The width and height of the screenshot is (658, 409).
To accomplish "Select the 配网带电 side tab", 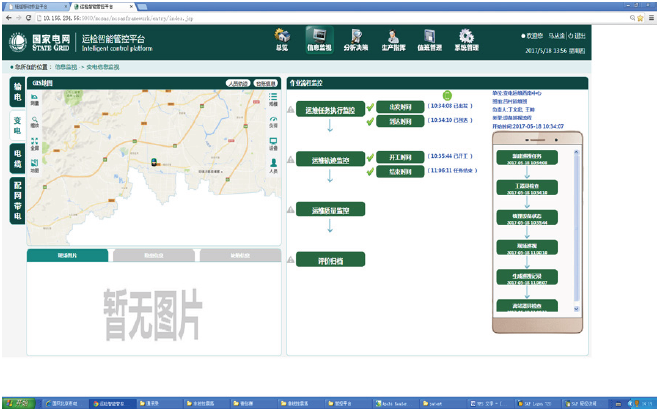I will [x=16, y=197].
